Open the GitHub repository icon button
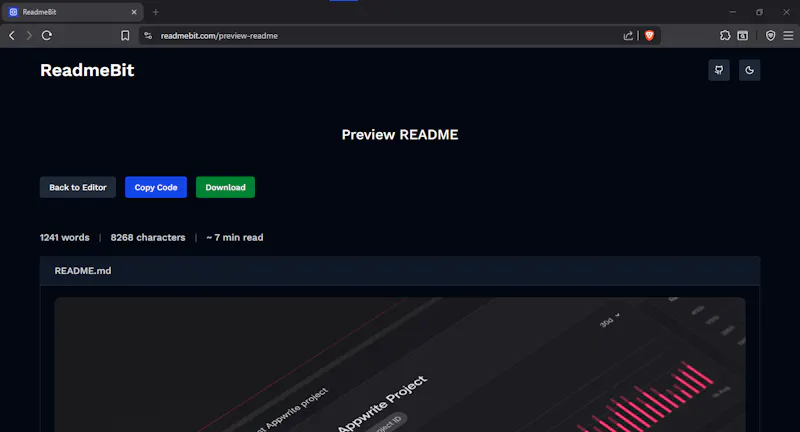Screen dimensions: 800x432 pos(719,70)
